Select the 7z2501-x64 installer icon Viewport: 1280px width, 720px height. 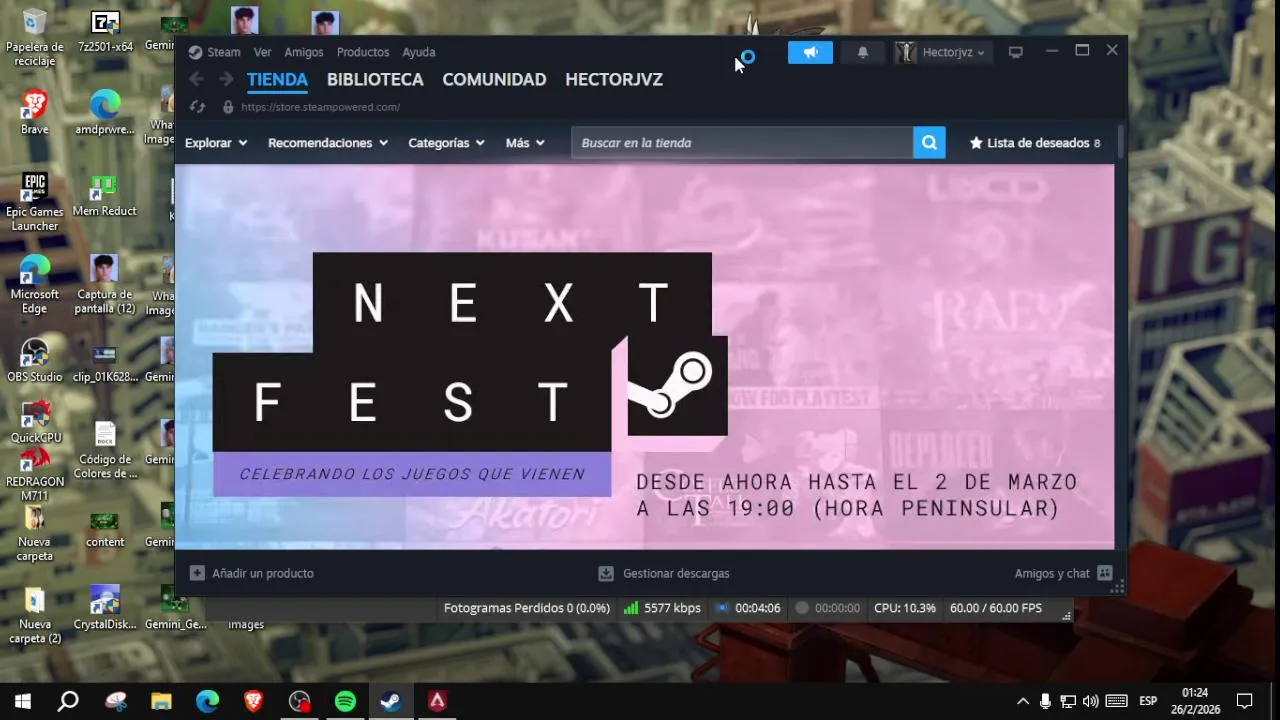click(x=104, y=31)
